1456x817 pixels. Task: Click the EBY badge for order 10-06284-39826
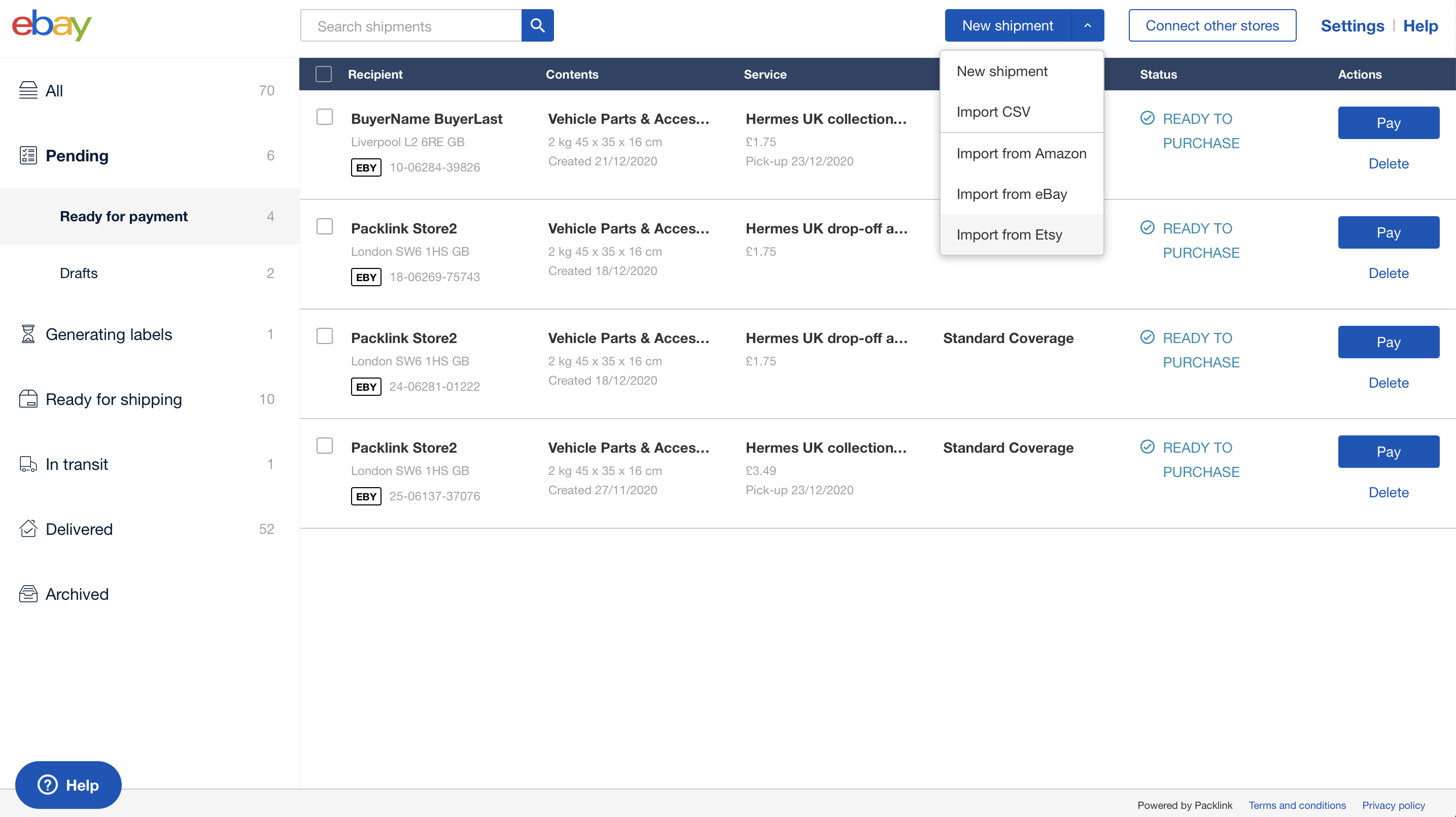tap(366, 167)
